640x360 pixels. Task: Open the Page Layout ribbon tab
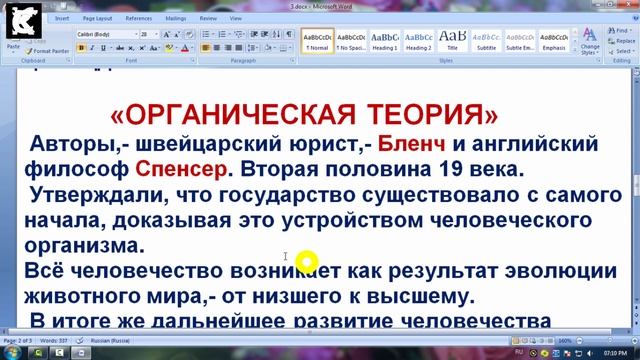coord(97,18)
